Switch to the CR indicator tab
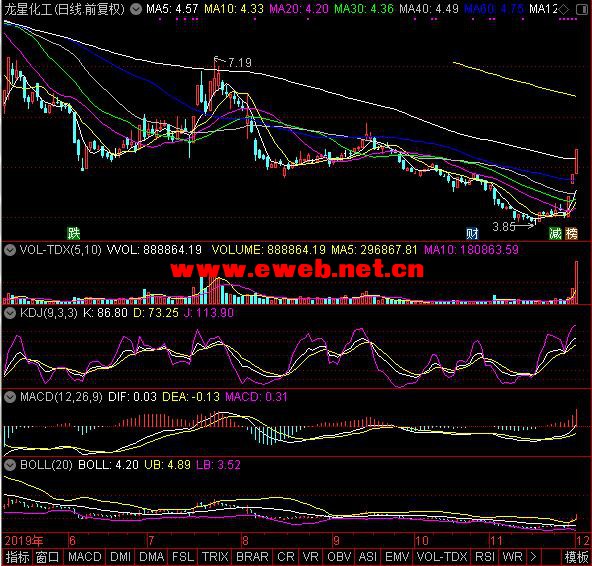The width and height of the screenshot is (592, 566). 286,557
